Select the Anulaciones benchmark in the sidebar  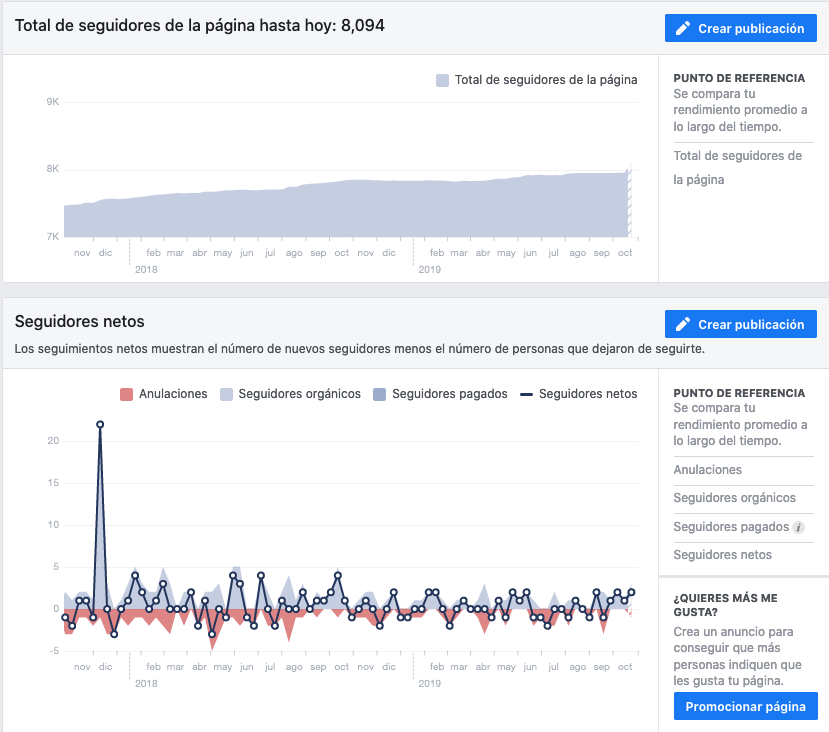[708, 470]
